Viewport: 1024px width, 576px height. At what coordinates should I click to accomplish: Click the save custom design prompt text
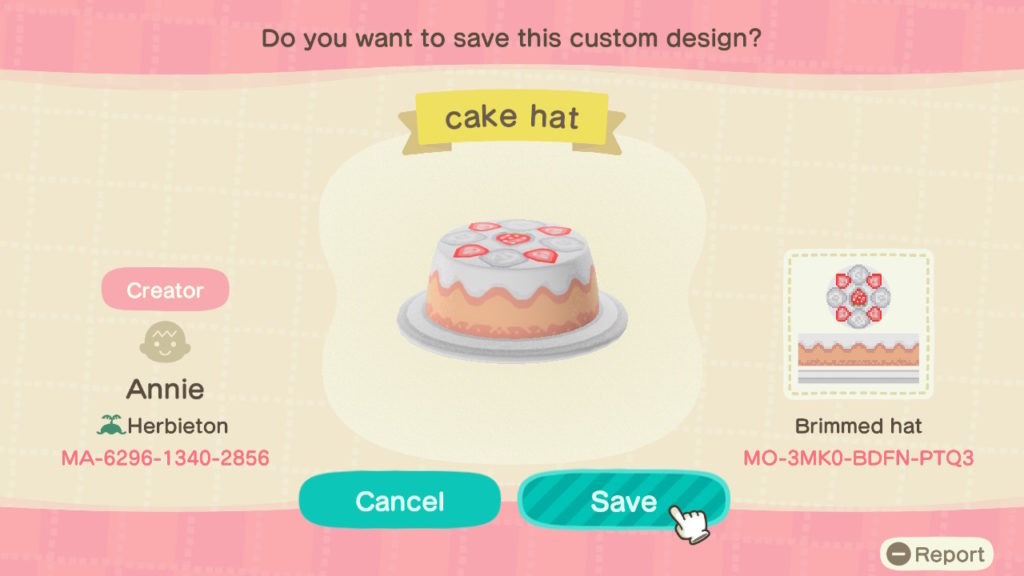pos(511,39)
